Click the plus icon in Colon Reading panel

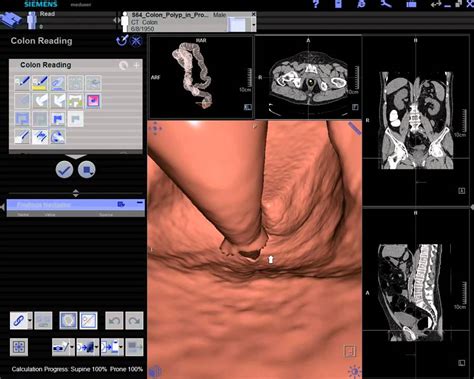137,65
